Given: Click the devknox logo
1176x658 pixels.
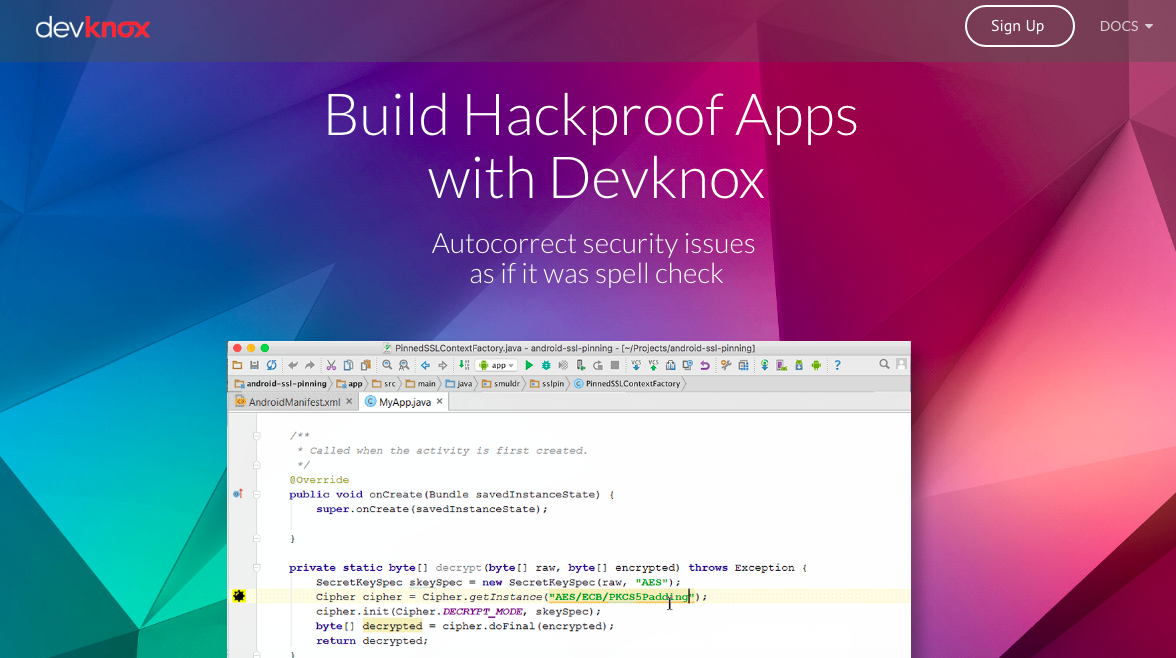Looking at the screenshot, I should pos(93,28).
